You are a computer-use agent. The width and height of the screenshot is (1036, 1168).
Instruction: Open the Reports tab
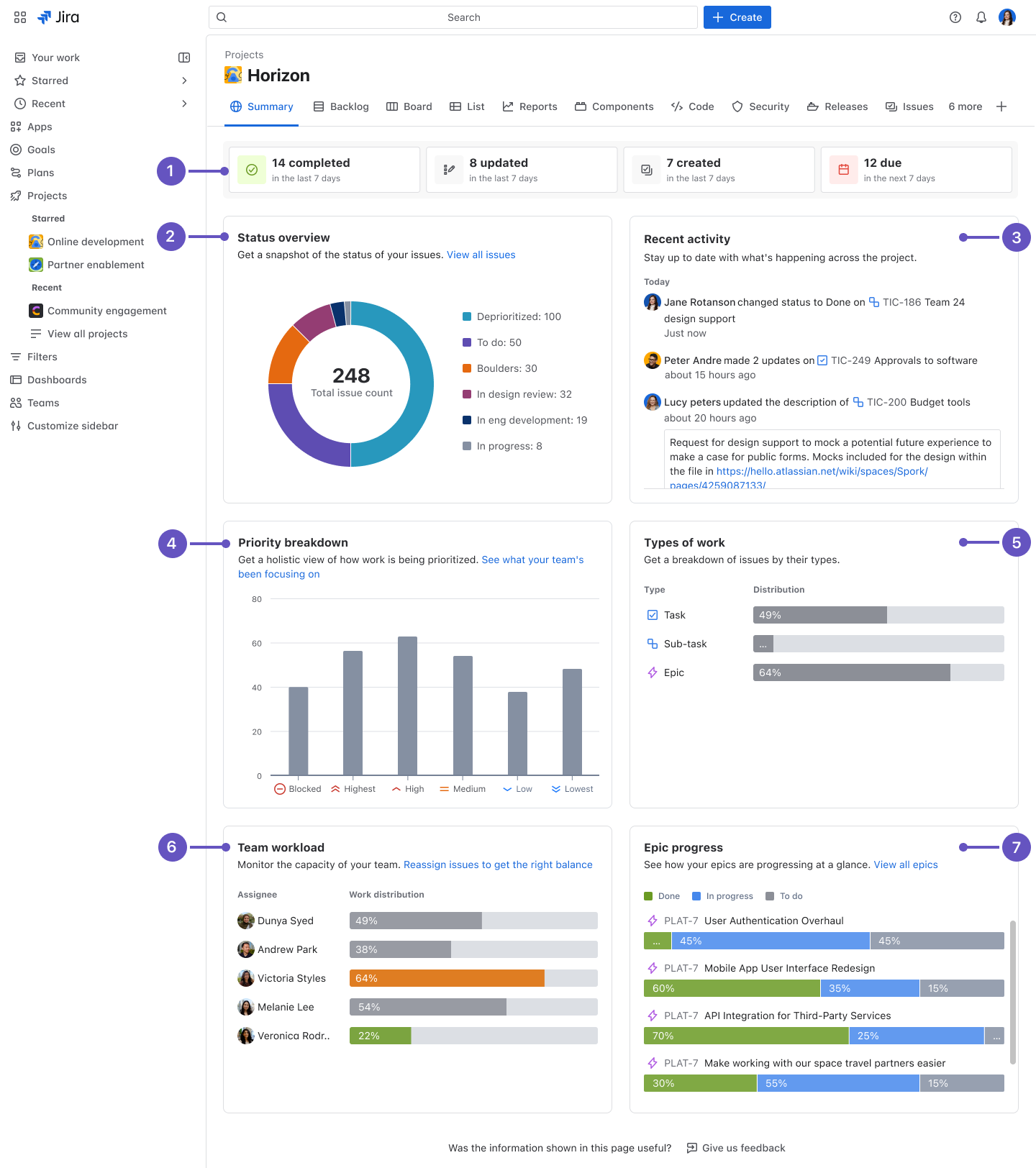(530, 106)
